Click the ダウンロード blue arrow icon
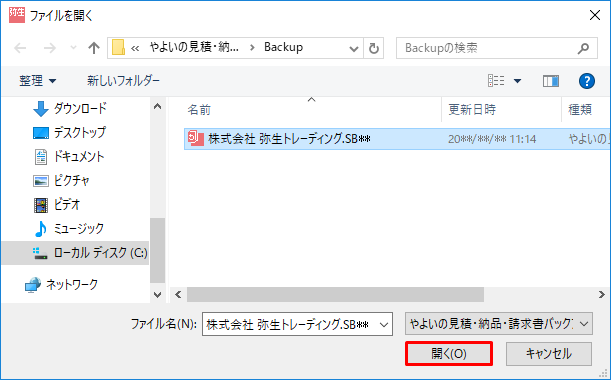611x380 pixels. (41, 109)
